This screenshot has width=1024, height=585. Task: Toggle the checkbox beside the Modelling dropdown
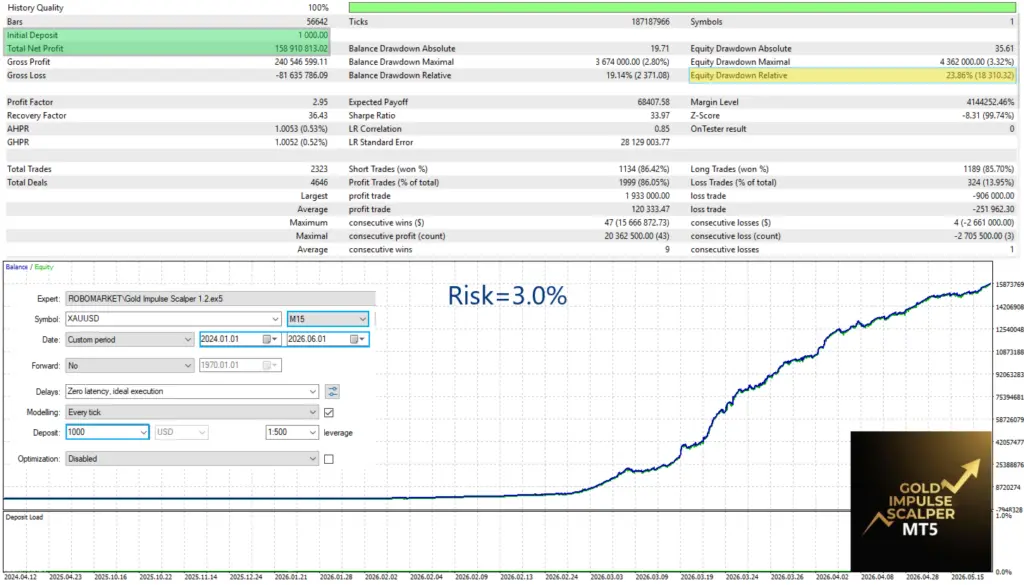(x=329, y=413)
